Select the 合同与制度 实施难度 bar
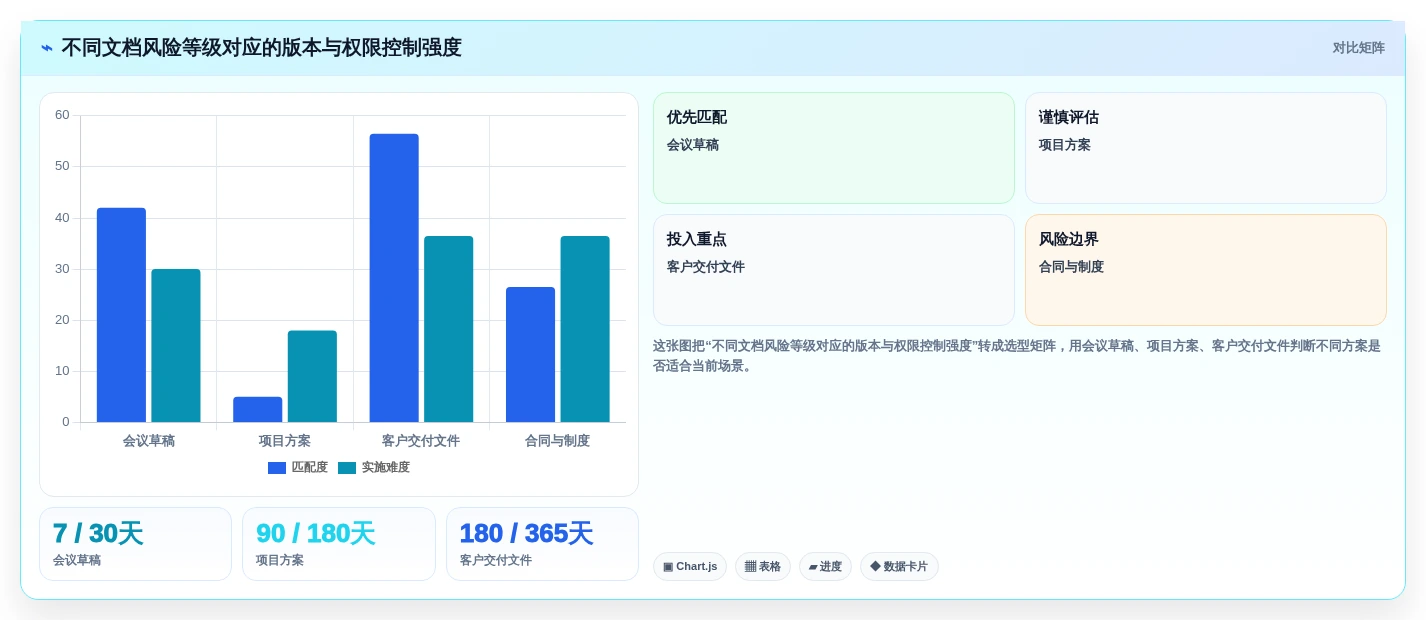The width and height of the screenshot is (1426, 620). click(585, 329)
